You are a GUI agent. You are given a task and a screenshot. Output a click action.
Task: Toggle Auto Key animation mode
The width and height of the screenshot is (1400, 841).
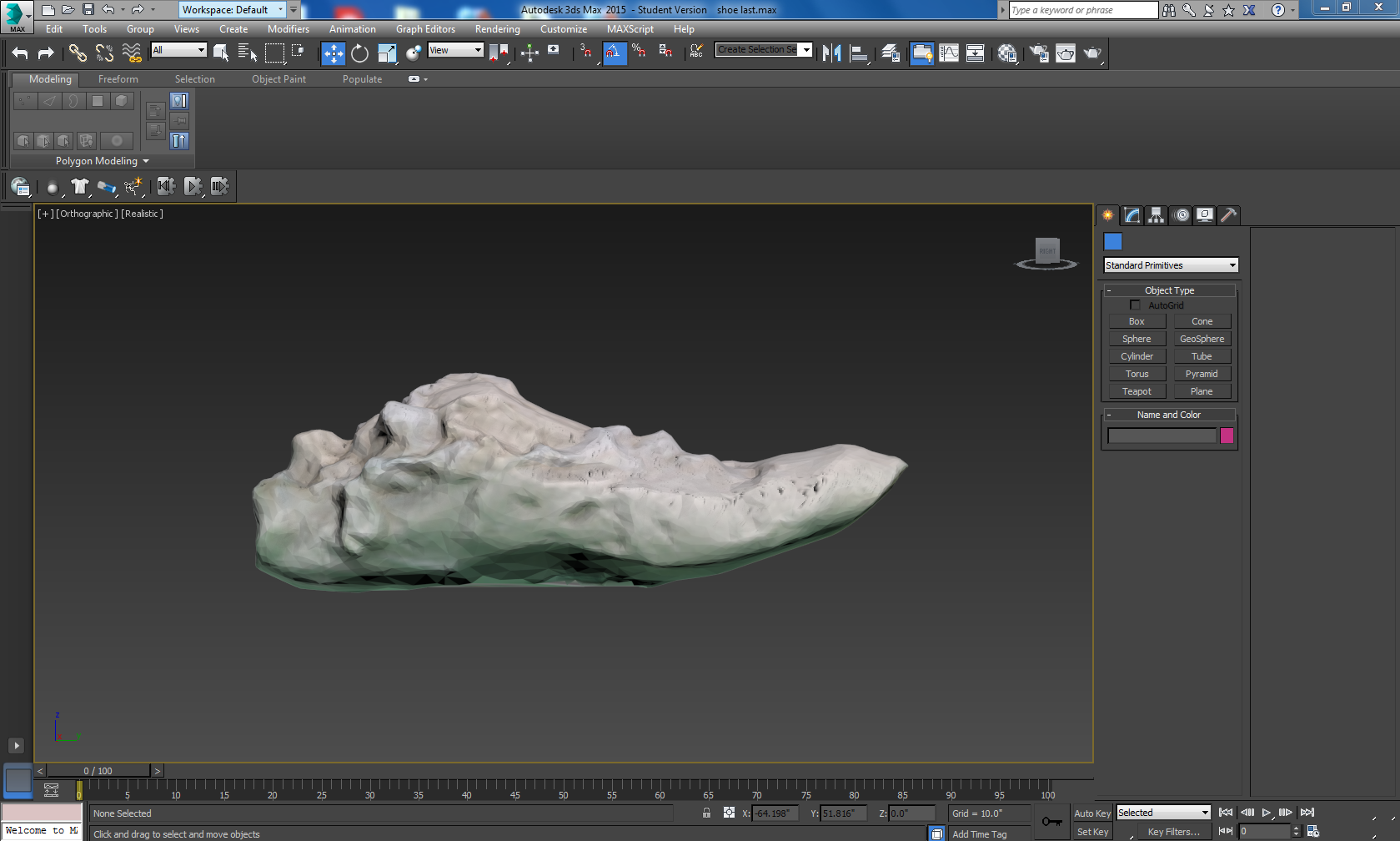[x=1091, y=813]
